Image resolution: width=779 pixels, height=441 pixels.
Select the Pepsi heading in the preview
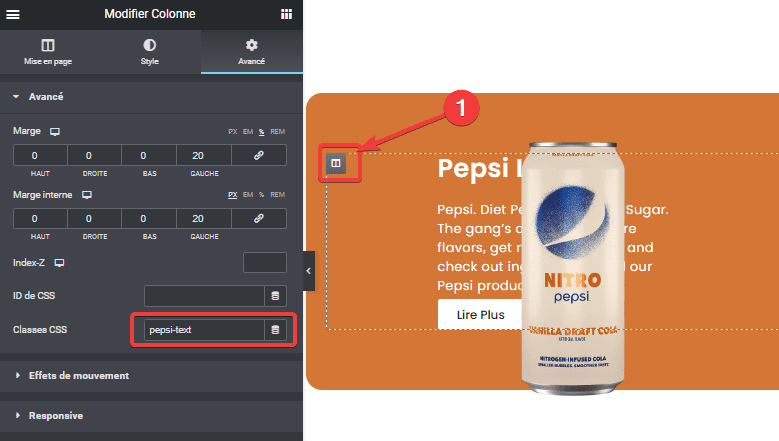pos(480,168)
